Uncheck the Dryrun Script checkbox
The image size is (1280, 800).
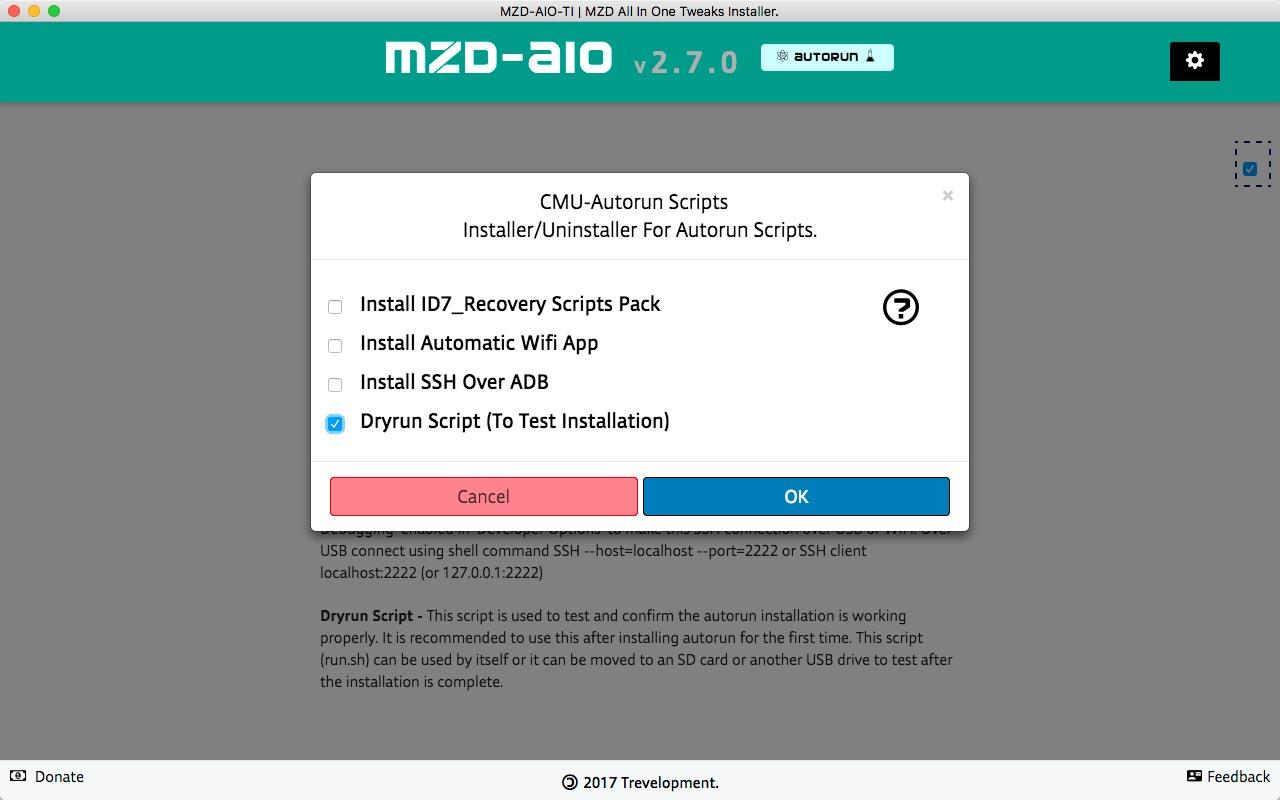[335, 424]
